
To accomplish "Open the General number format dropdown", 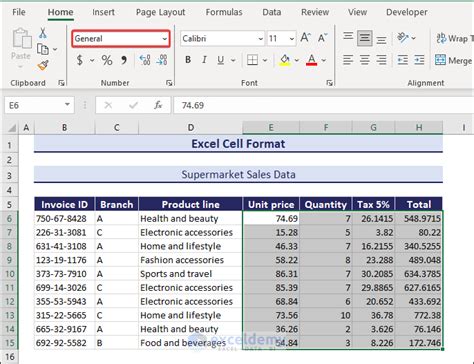I will 165,39.
